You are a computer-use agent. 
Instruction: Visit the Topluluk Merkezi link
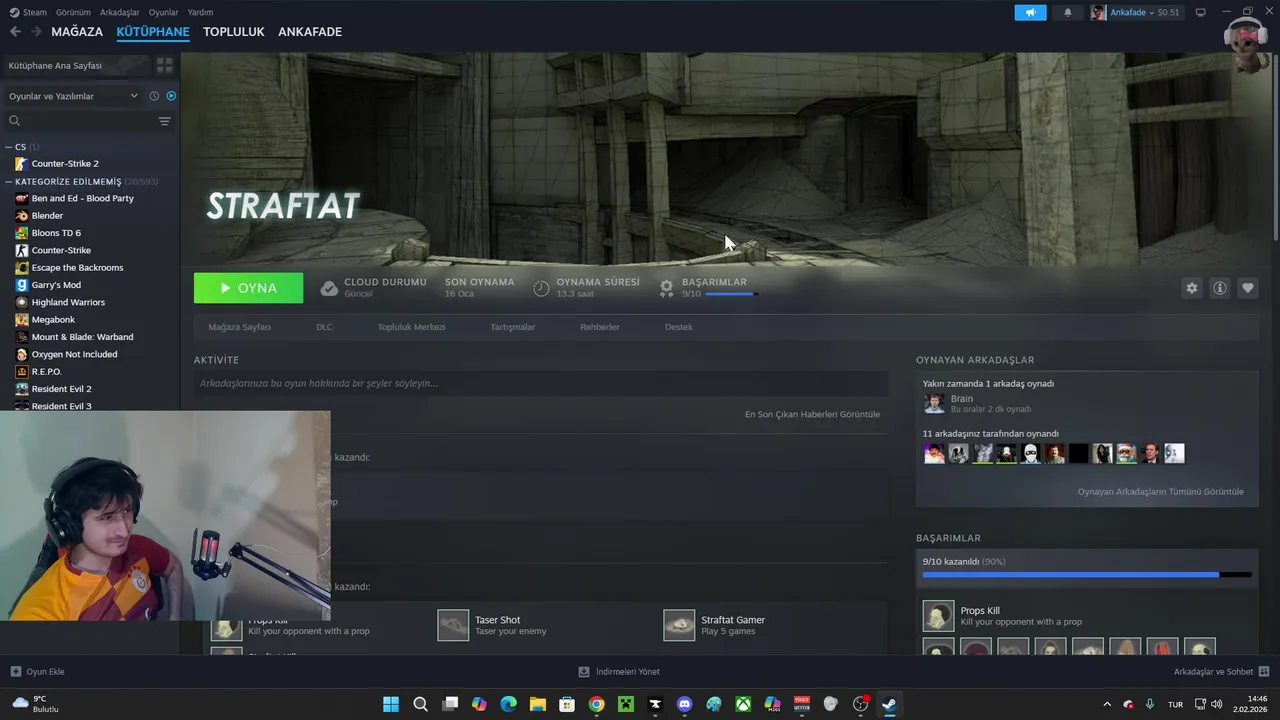(411, 327)
